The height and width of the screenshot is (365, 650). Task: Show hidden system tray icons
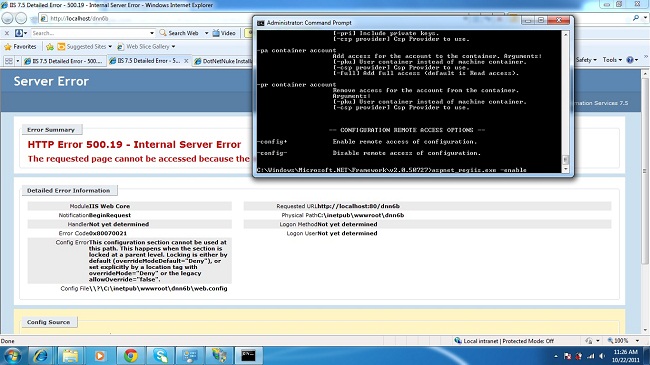pos(555,356)
